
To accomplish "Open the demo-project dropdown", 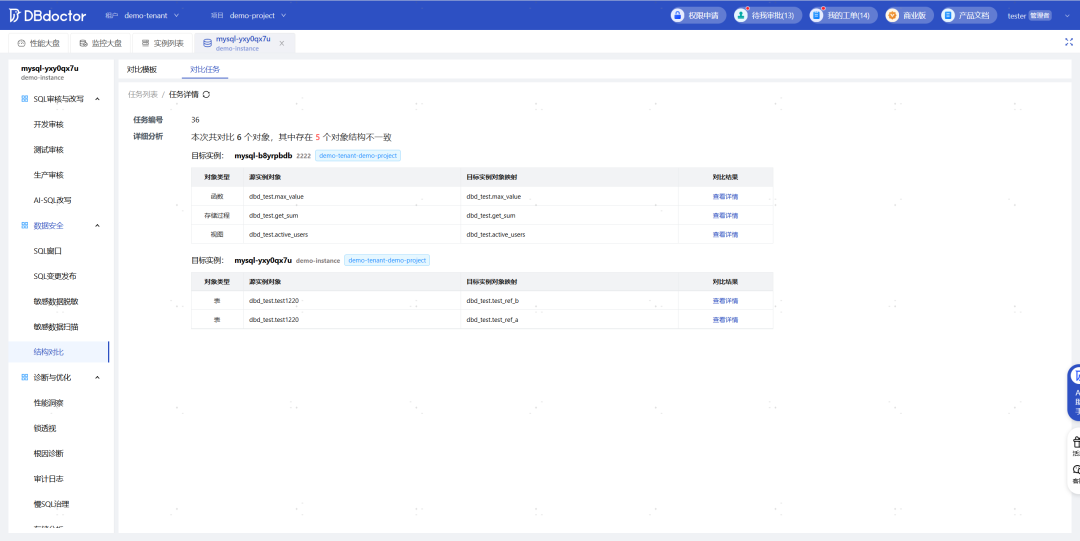I will 258,15.
